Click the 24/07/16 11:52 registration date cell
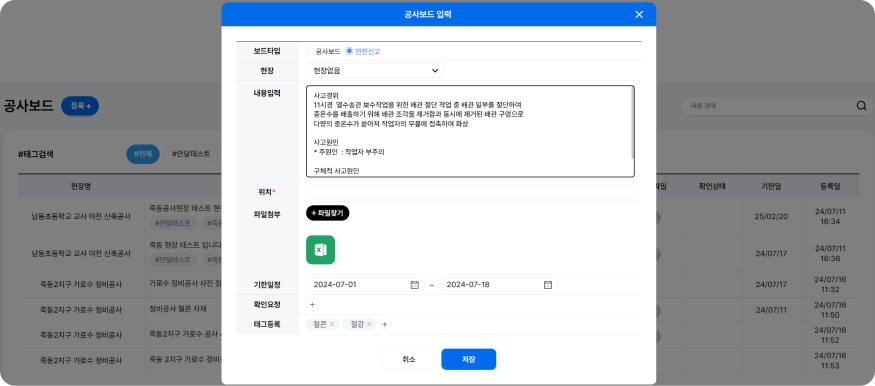 pyautogui.click(x=830, y=335)
